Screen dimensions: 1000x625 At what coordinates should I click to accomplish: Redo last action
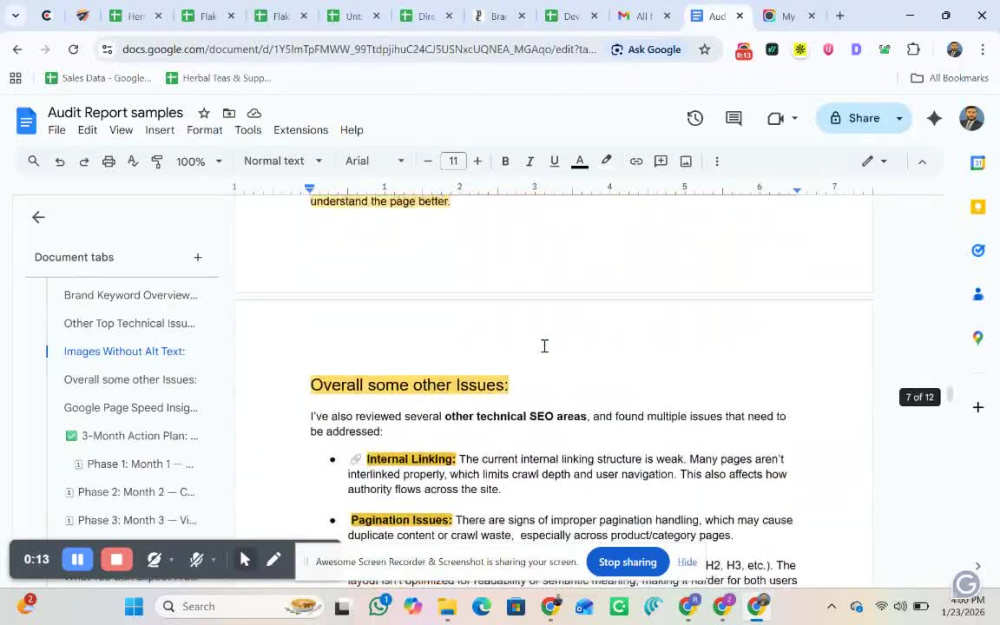tap(84, 161)
